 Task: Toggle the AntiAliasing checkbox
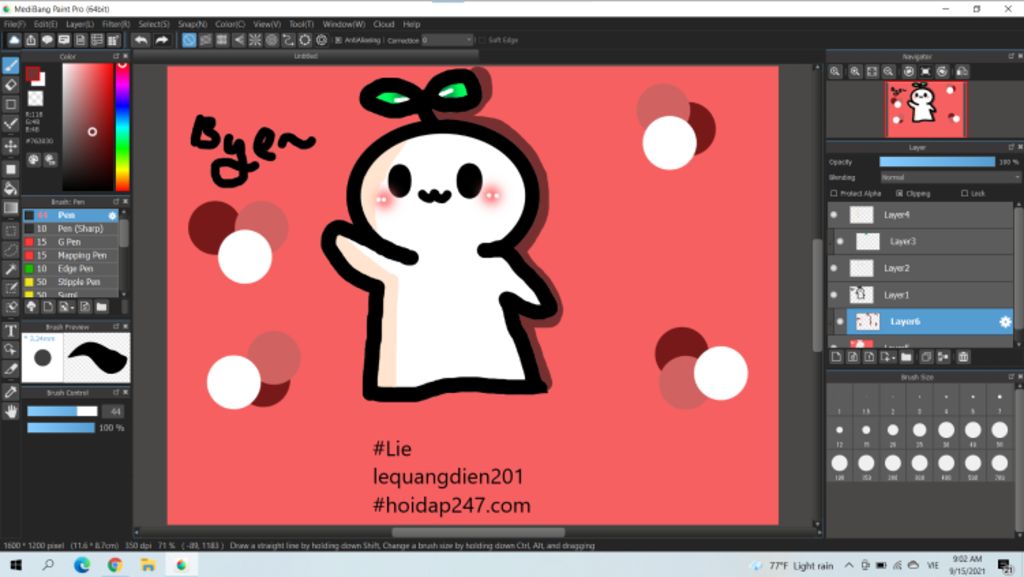(338, 40)
